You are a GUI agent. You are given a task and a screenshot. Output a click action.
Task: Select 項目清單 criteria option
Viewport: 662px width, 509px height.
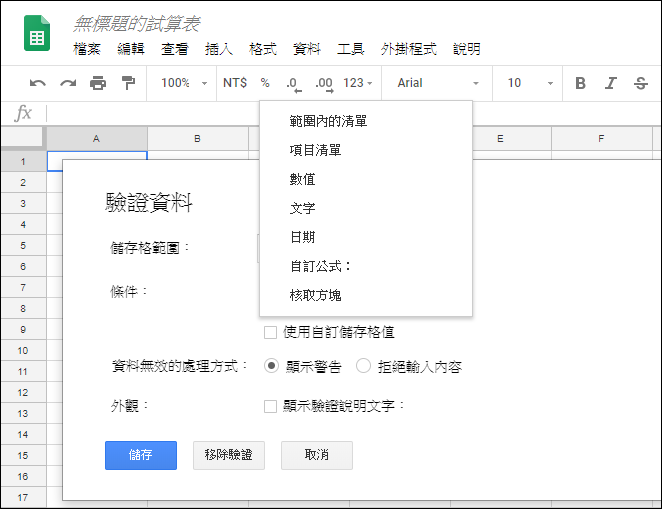click(x=366, y=150)
